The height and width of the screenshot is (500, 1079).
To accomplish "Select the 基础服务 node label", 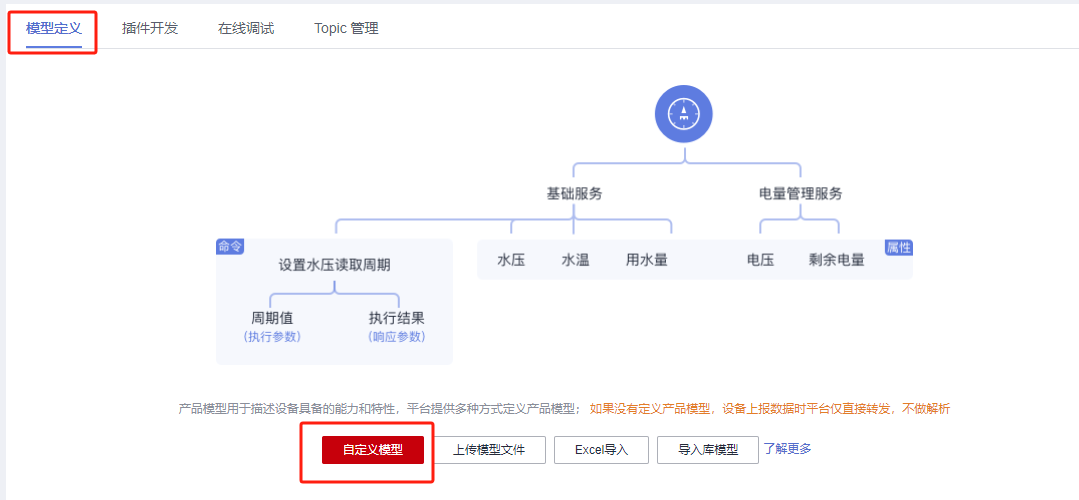I will pyautogui.click(x=574, y=193).
